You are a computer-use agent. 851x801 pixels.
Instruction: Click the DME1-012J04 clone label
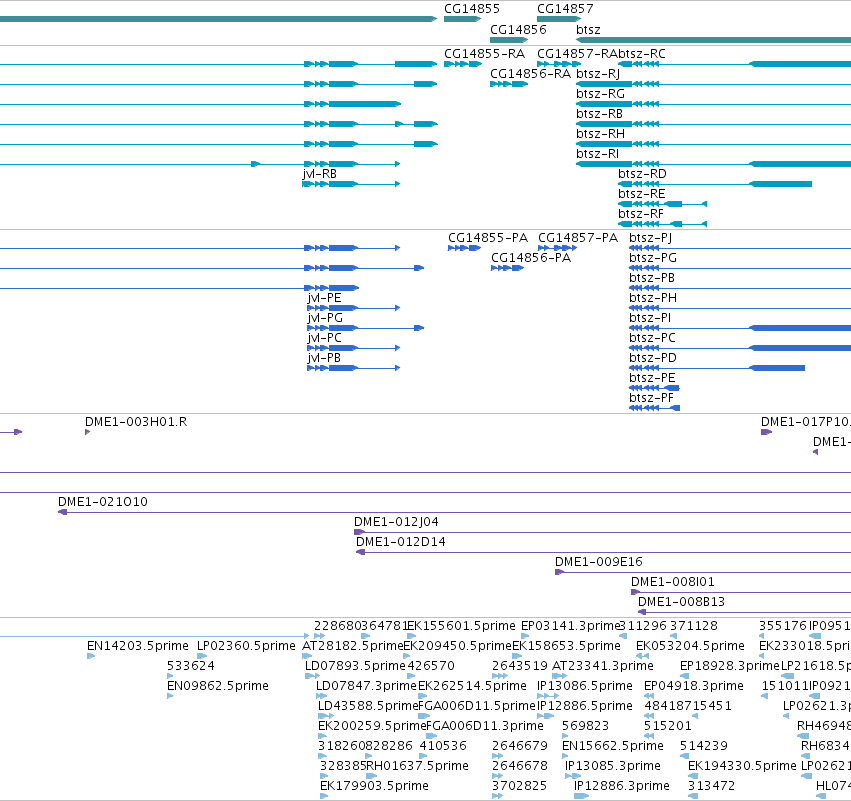coord(396,522)
